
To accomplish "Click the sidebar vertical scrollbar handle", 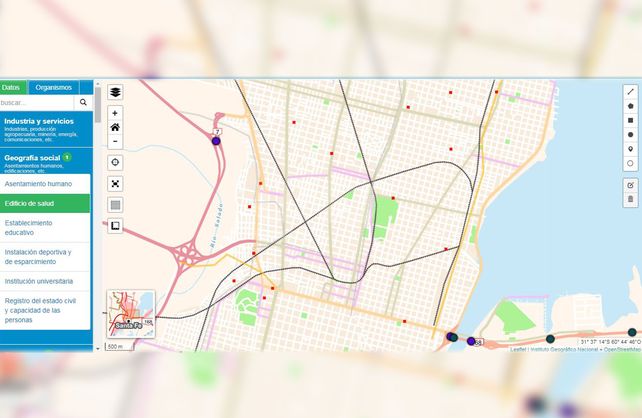I will (x=97, y=105).
